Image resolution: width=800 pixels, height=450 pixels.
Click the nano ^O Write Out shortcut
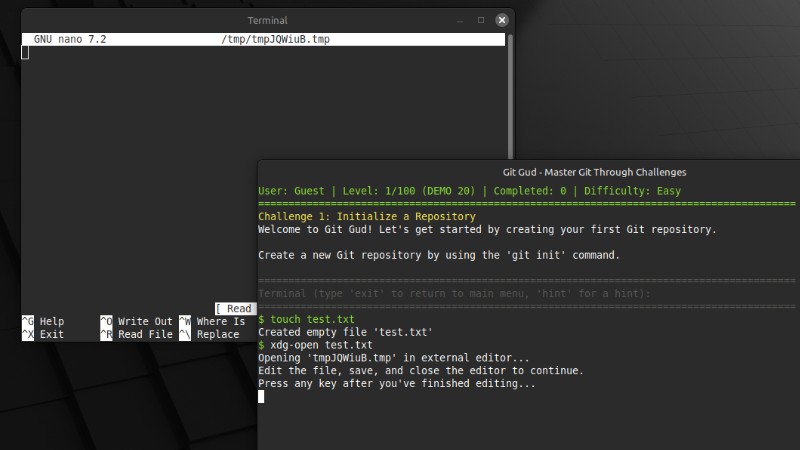[x=137, y=321]
